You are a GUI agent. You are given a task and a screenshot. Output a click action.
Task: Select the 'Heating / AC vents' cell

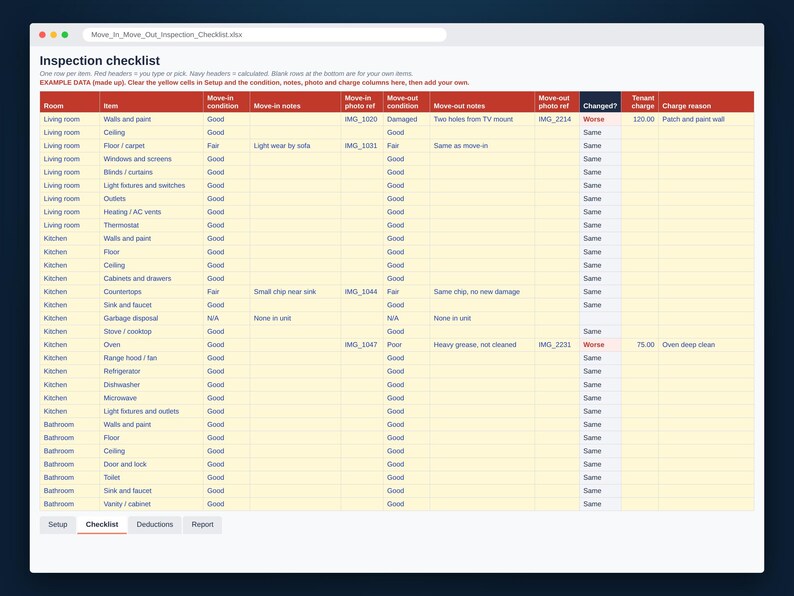pos(151,212)
